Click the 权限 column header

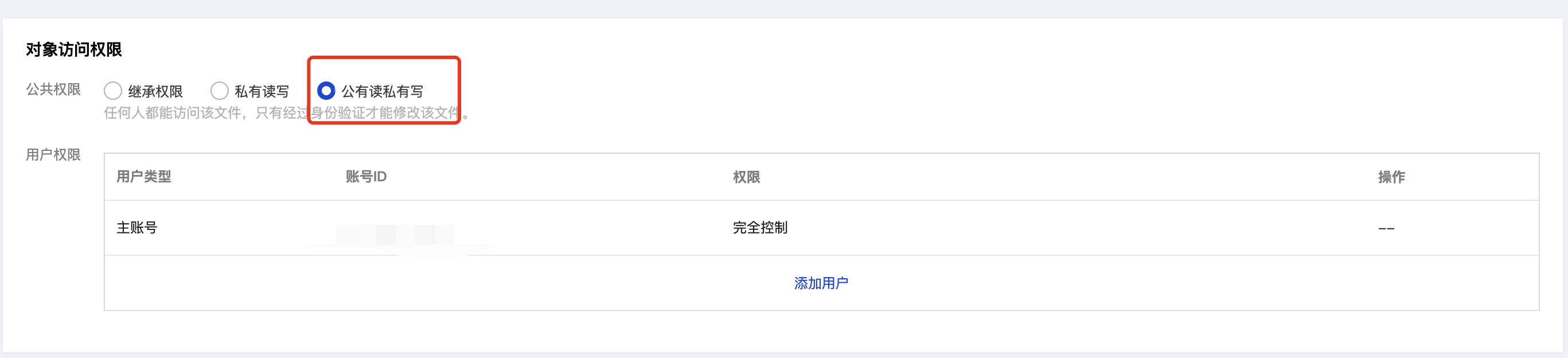point(746,177)
